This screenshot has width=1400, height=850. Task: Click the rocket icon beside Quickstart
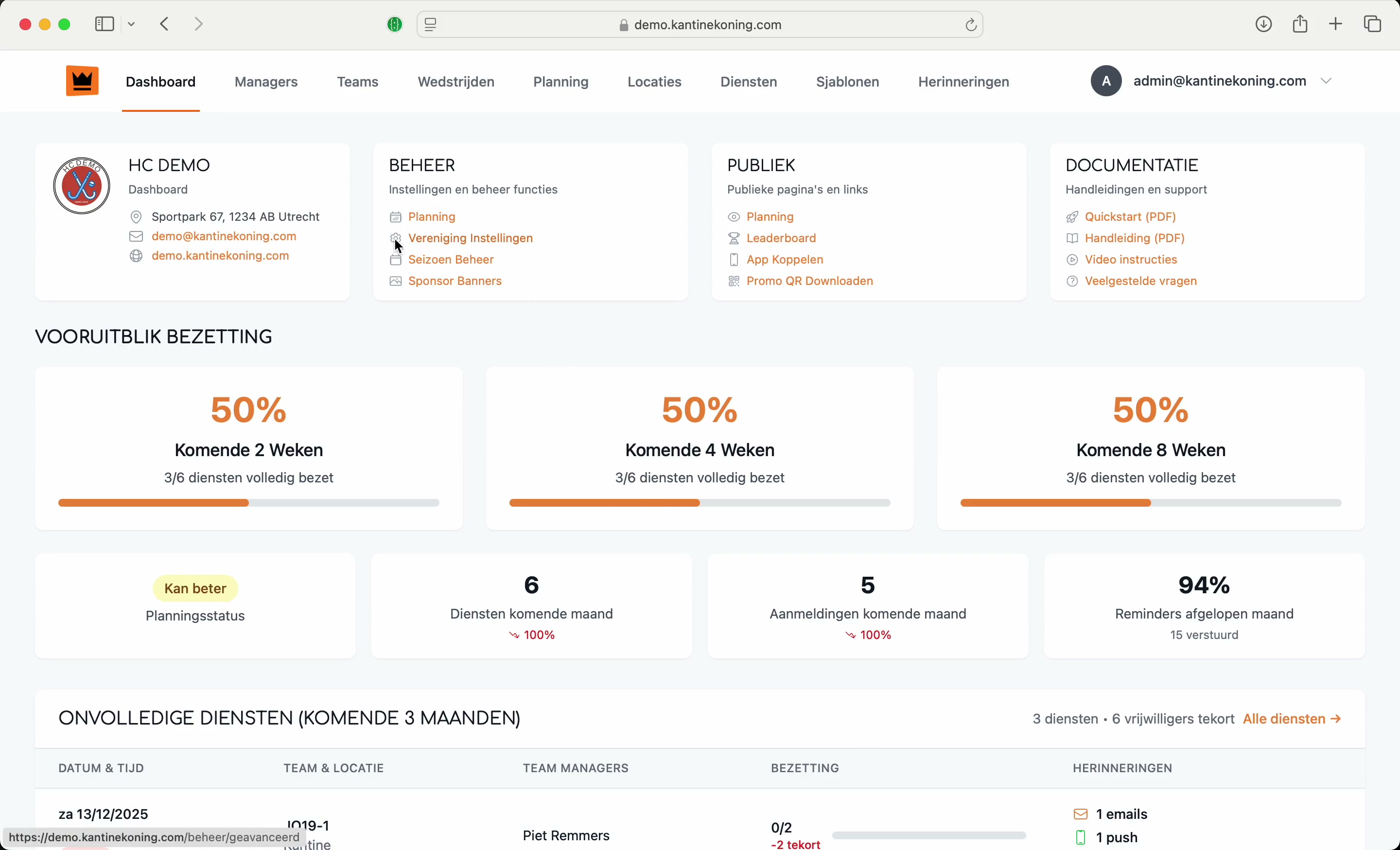(1071, 217)
